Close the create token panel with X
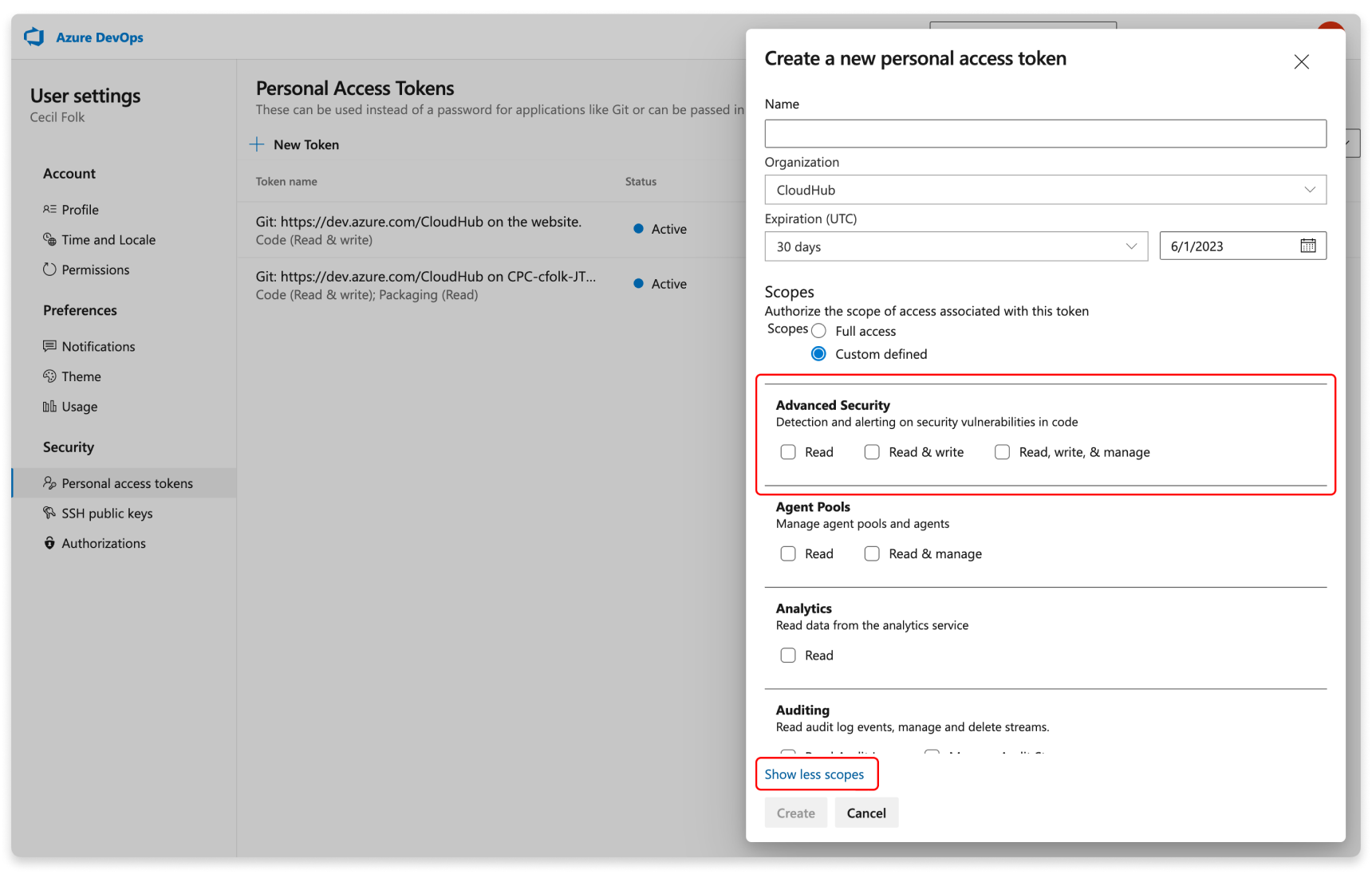 point(1302,61)
